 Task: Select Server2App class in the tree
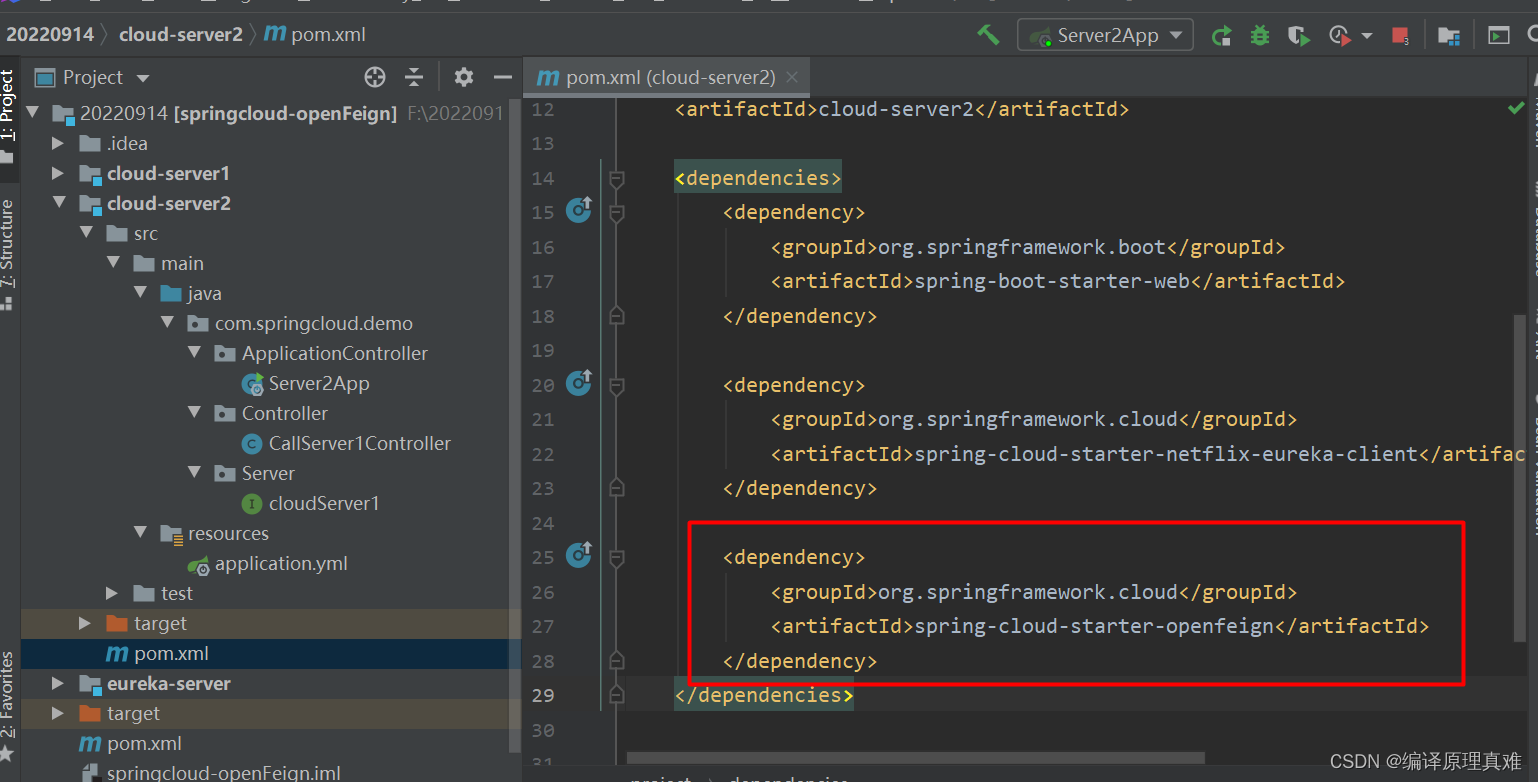(306, 383)
